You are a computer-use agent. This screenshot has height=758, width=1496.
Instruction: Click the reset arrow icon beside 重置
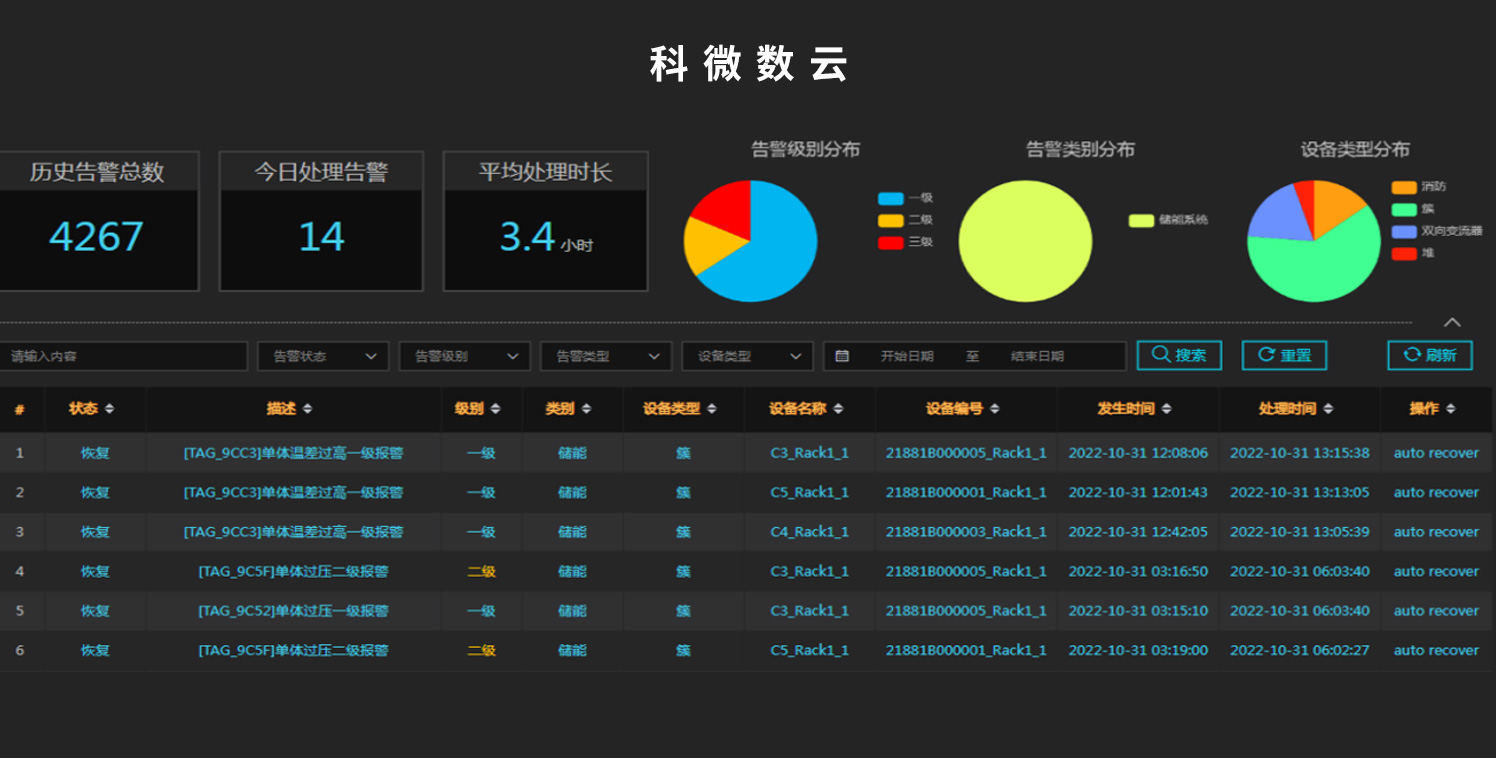pos(1266,355)
